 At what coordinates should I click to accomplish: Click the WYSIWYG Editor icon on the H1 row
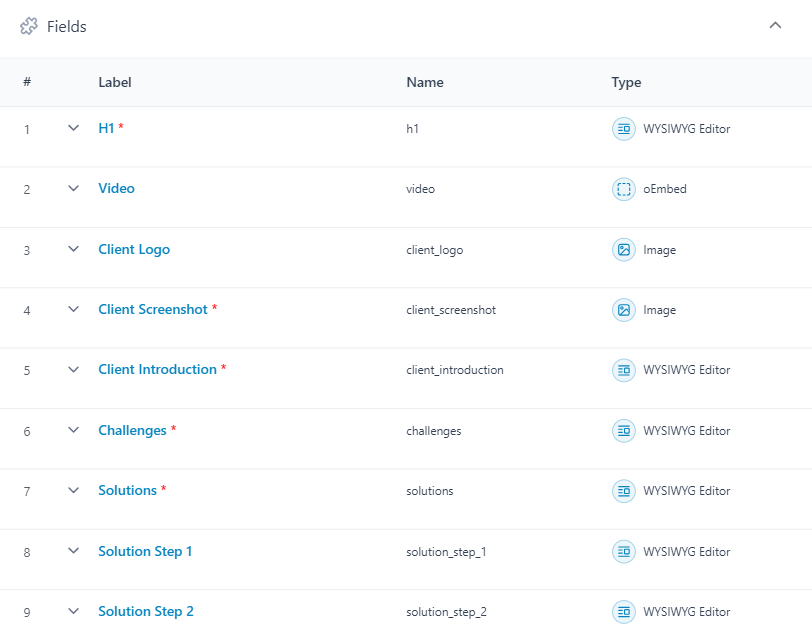point(623,128)
